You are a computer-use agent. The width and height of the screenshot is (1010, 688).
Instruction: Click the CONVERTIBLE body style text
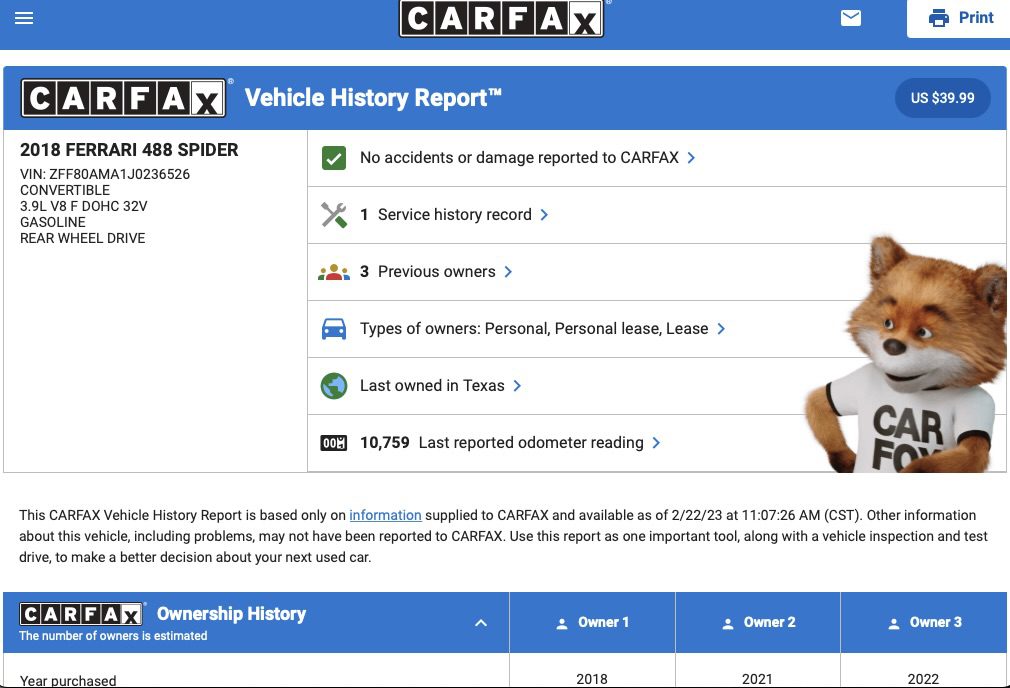[x=65, y=191]
